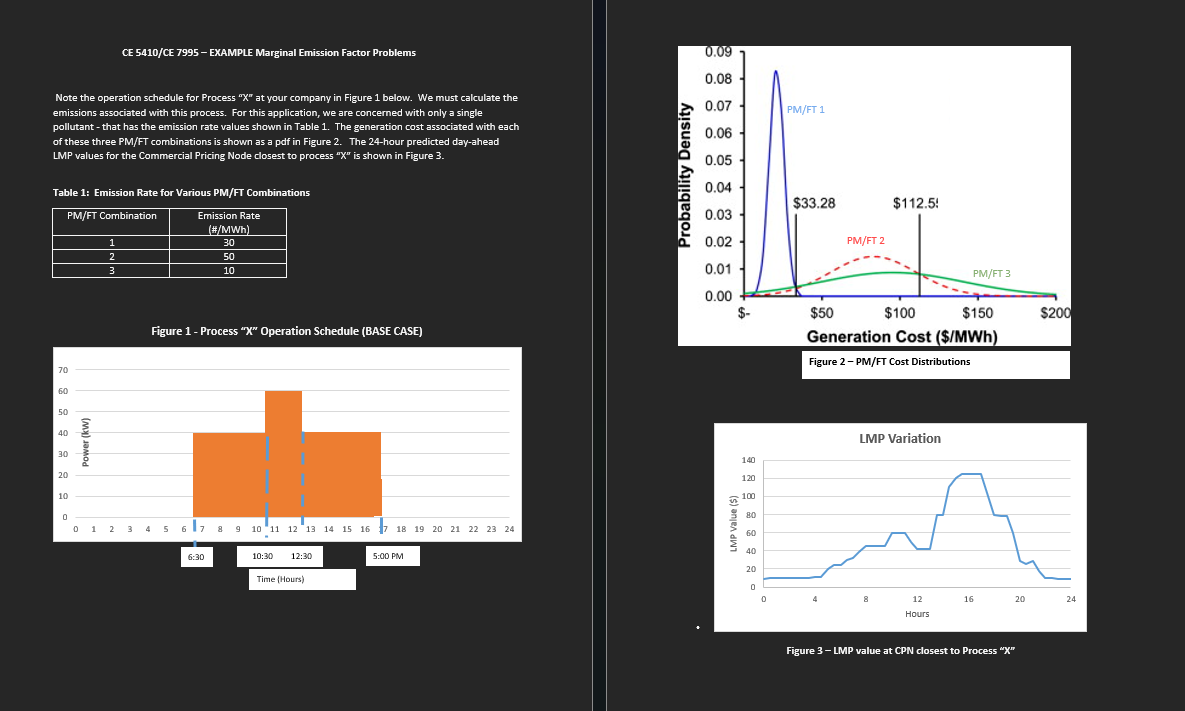This screenshot has height=711, width=1185.
Task: Select the 'Table 1: Emission Rate' caption
Action: coord(181,193)
